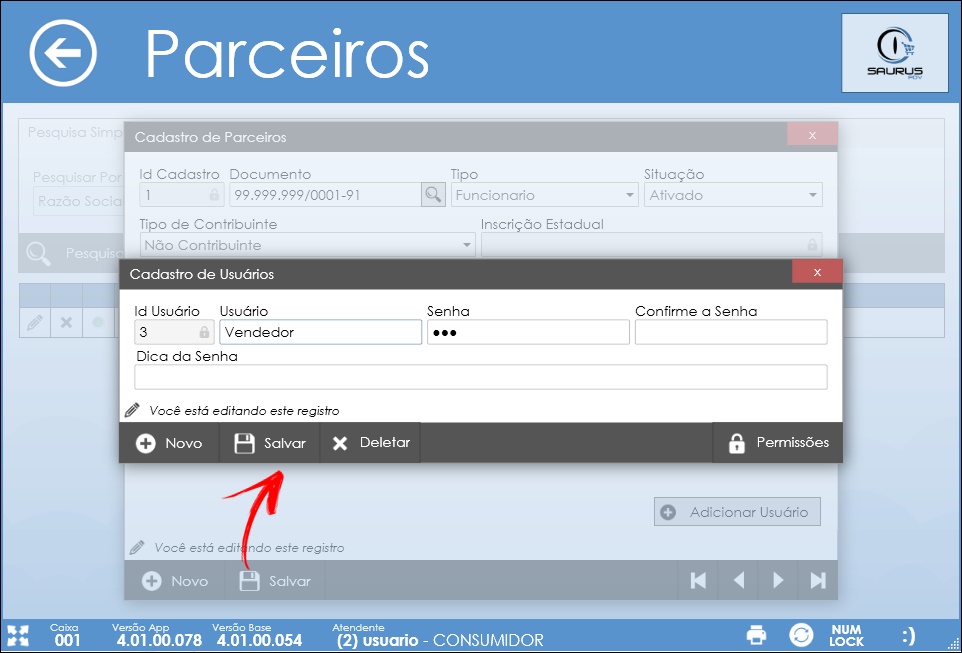
Task: Delete the user with the Deletar button
Action: tap(370, 443)
